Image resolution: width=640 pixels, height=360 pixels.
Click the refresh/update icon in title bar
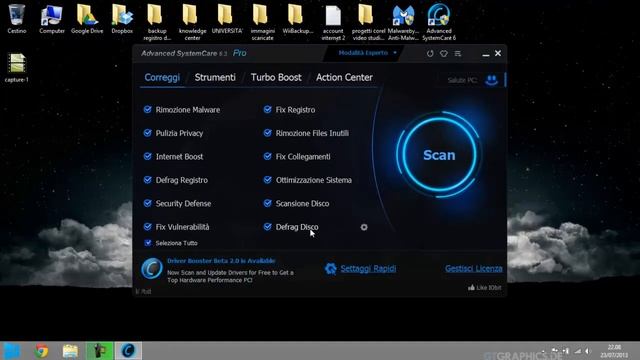pyautogui.click(x=430, y=53)
